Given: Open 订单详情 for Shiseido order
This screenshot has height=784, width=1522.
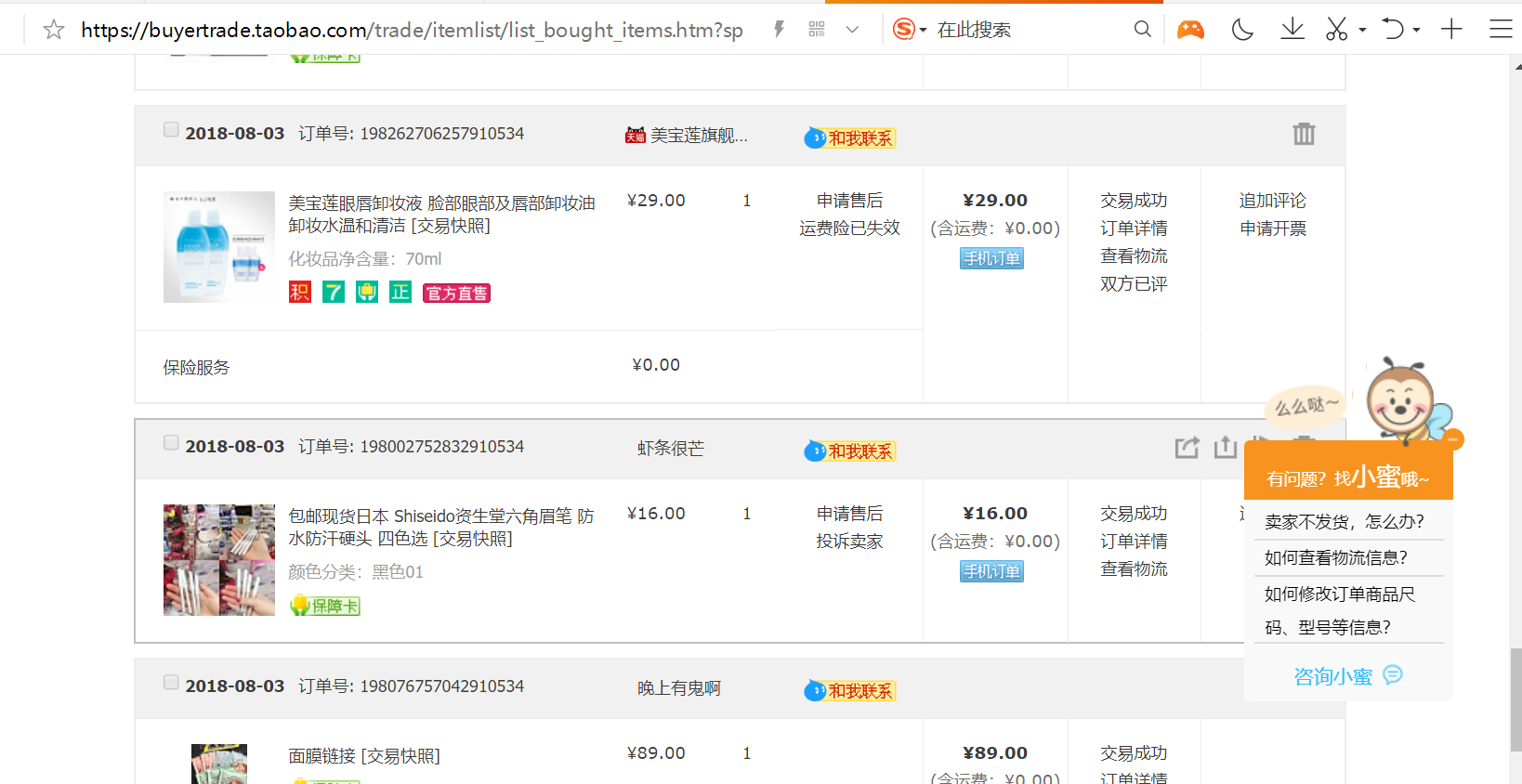Looking at the screenshot, I should 1134,542.
